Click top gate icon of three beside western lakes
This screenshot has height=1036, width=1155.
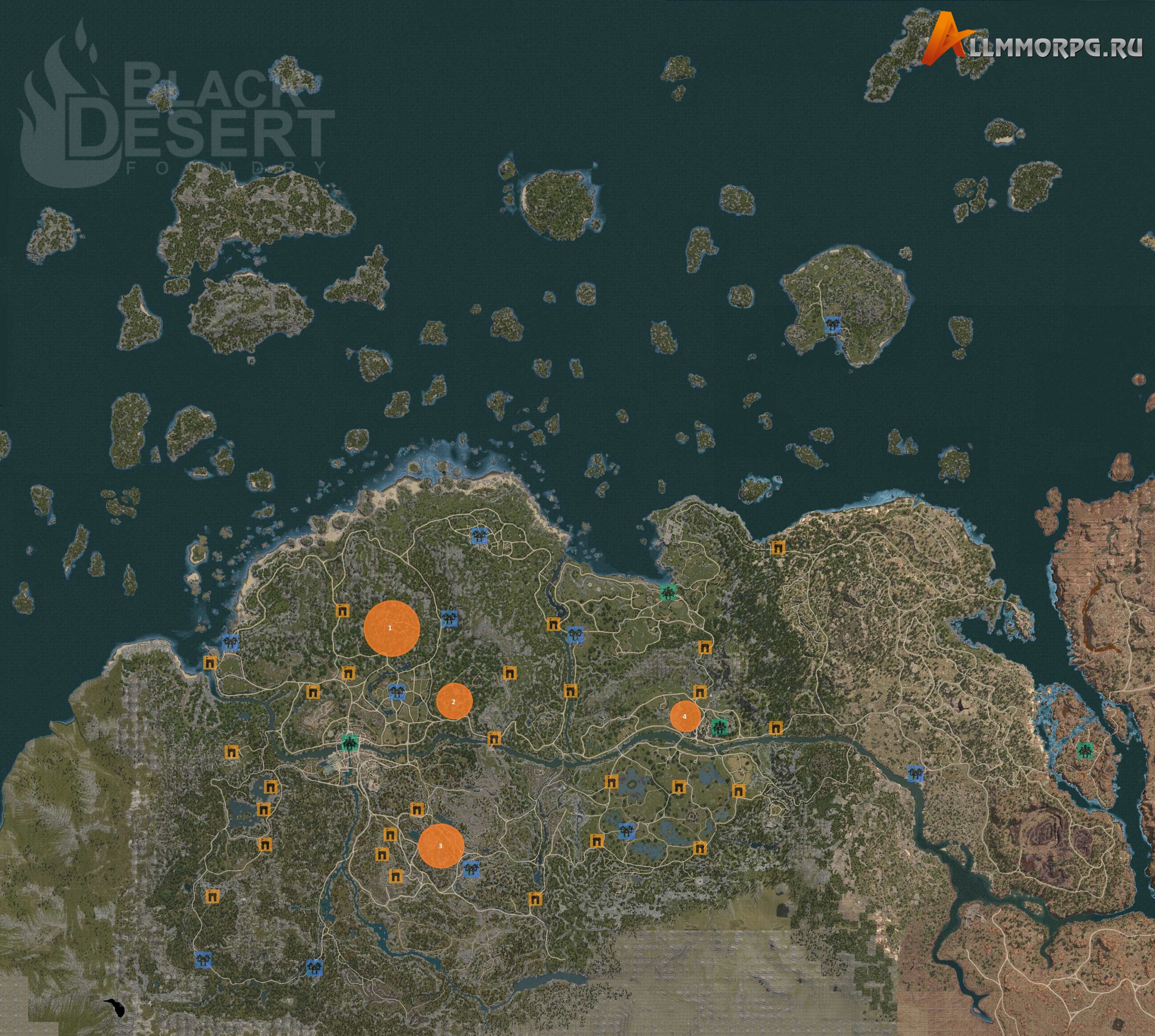tap(271, 787)
